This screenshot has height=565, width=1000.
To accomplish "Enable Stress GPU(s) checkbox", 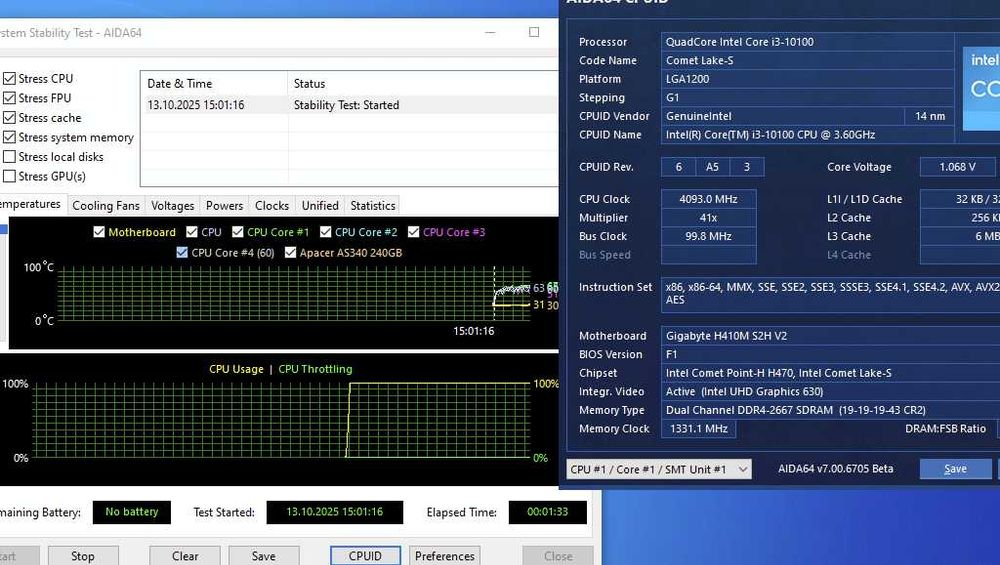I will point(9,176).
